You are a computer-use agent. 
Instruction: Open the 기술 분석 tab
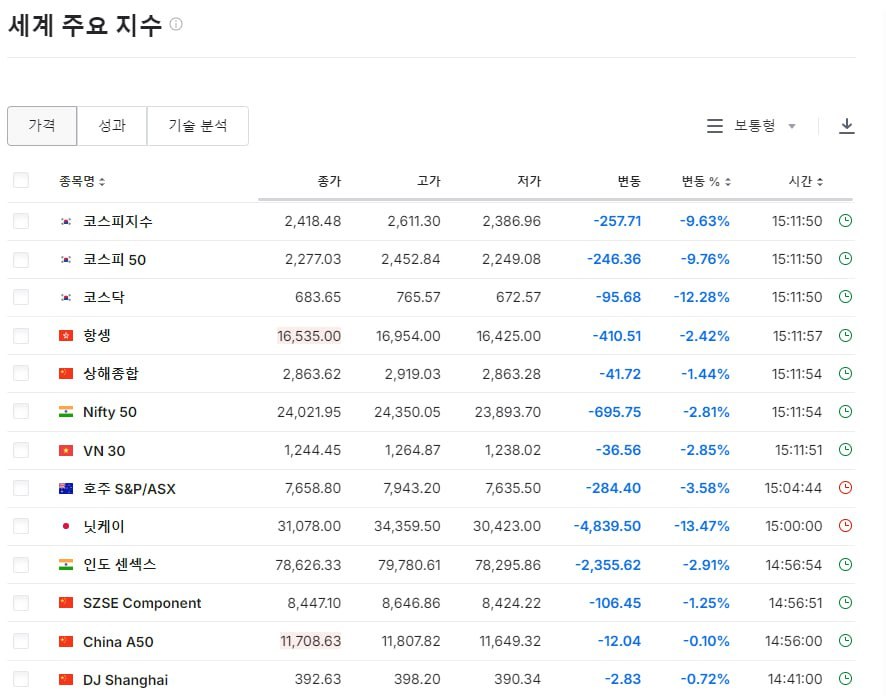pyautogui.click(x=198, y=126)
